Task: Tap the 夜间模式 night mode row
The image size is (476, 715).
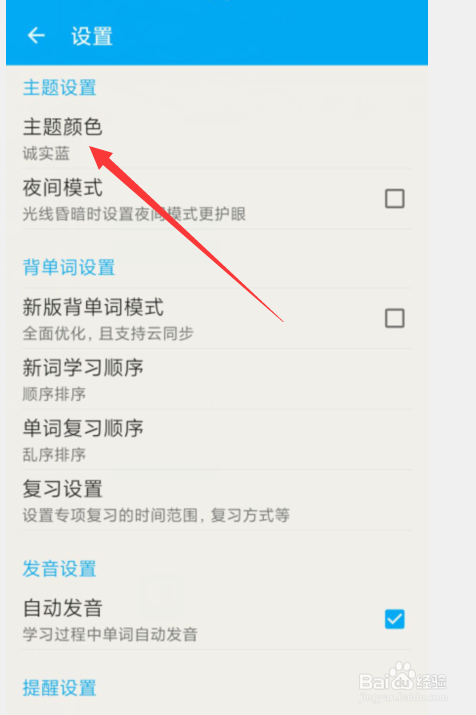Action: point(217,199)
